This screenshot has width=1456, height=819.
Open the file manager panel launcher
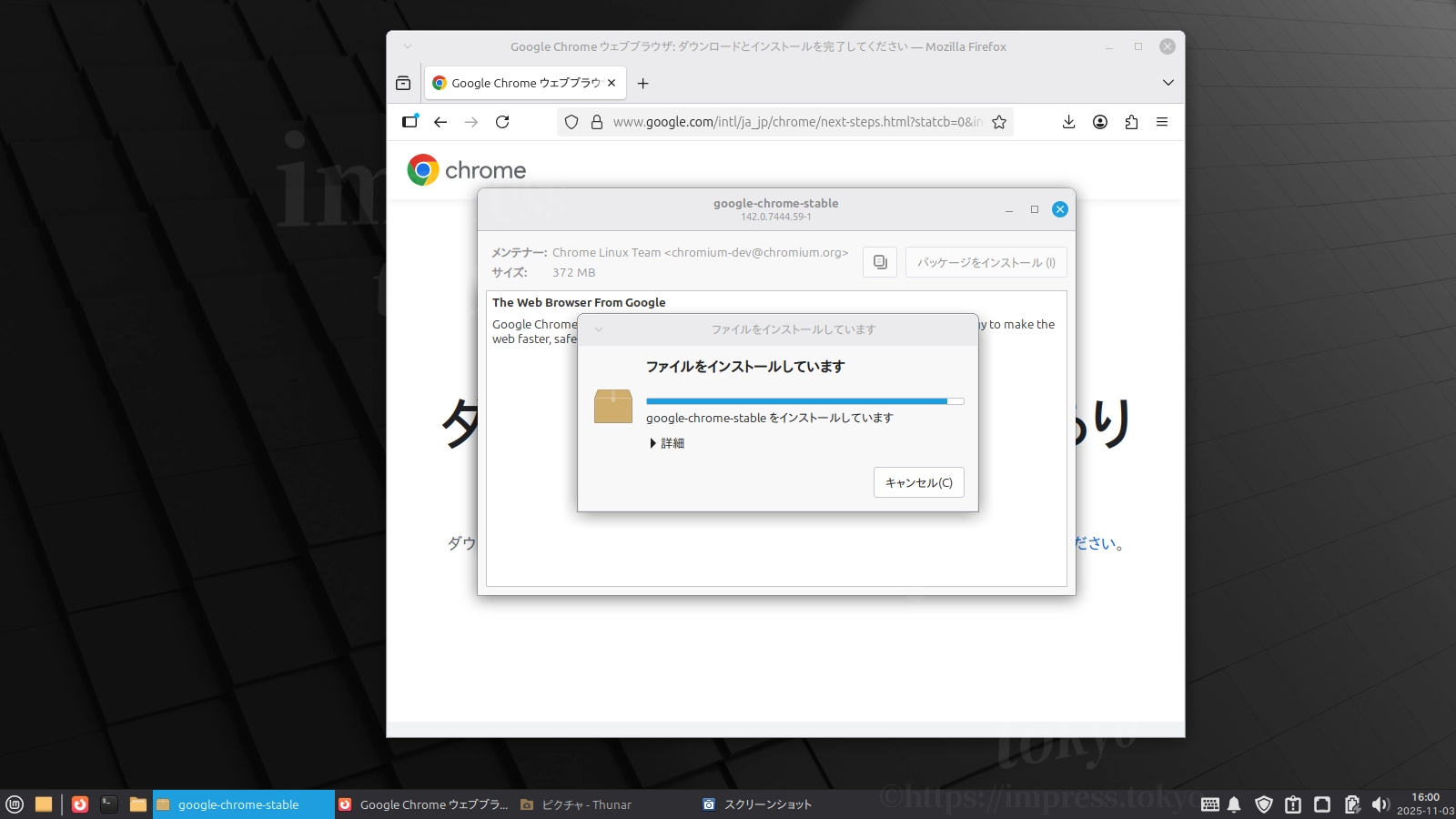[x=138, y=804]
